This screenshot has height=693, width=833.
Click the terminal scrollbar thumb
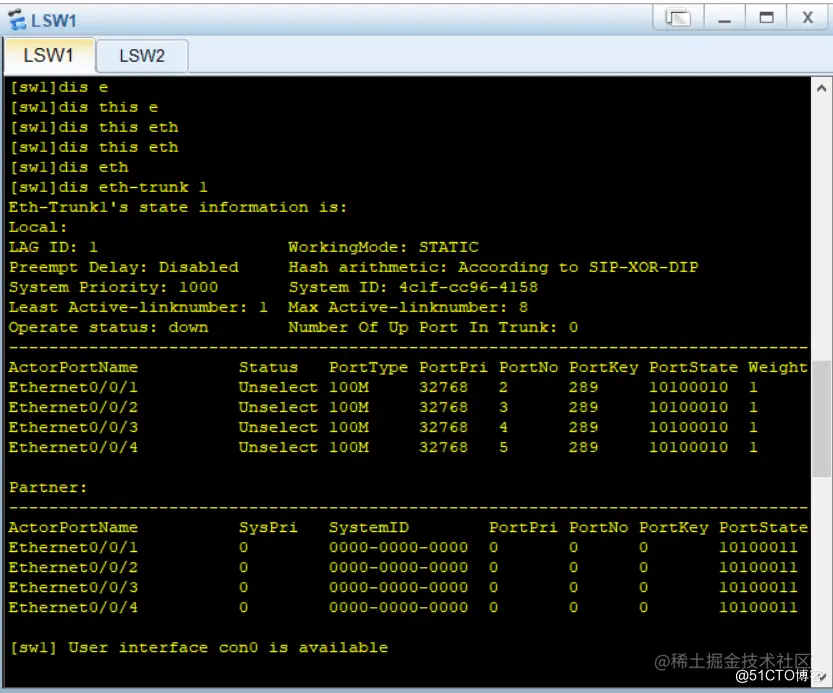point(821,419)
